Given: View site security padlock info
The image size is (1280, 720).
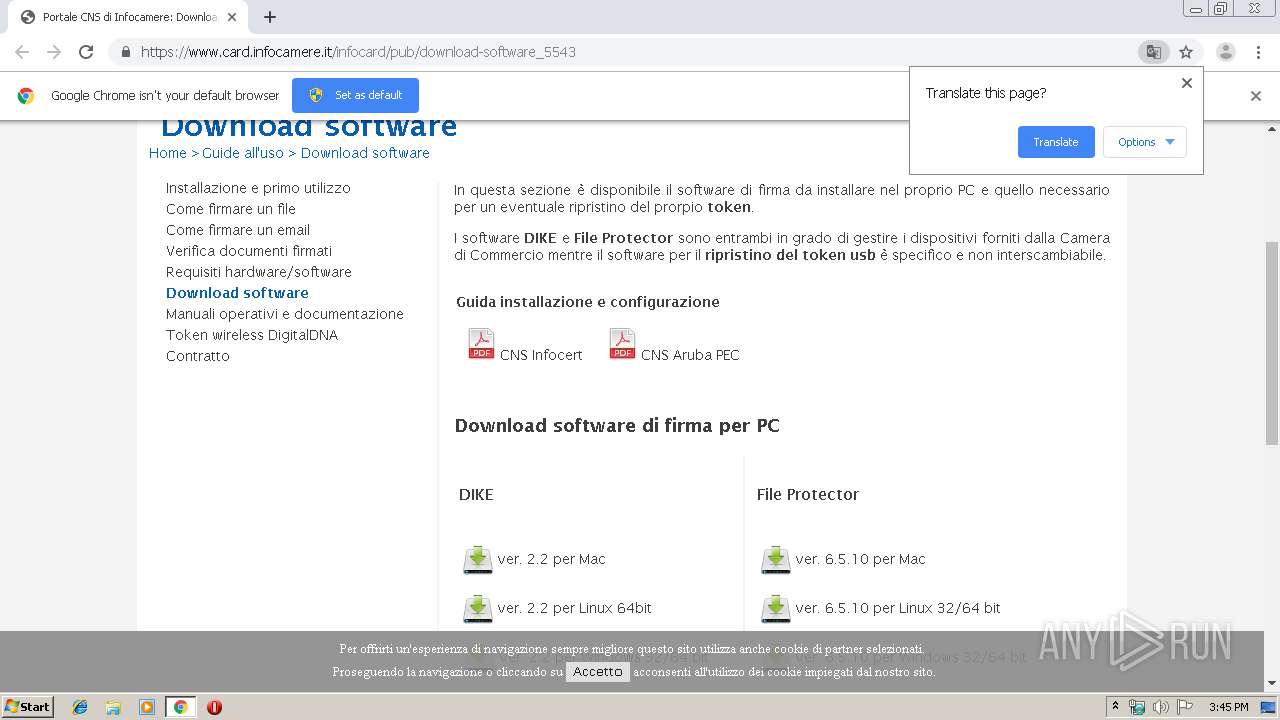Looking at the screenshot, I should (x=125, y=52).
